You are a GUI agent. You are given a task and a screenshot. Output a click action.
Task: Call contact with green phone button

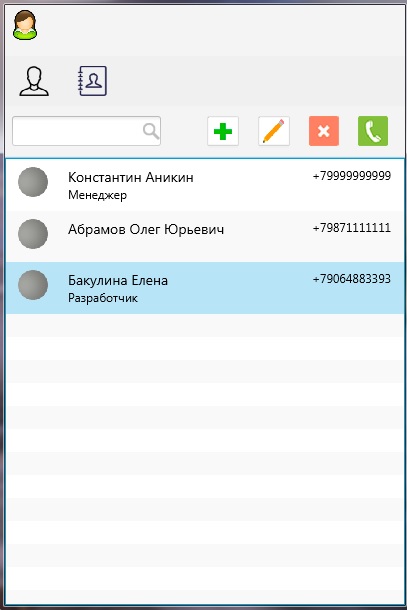pos(373,131)
